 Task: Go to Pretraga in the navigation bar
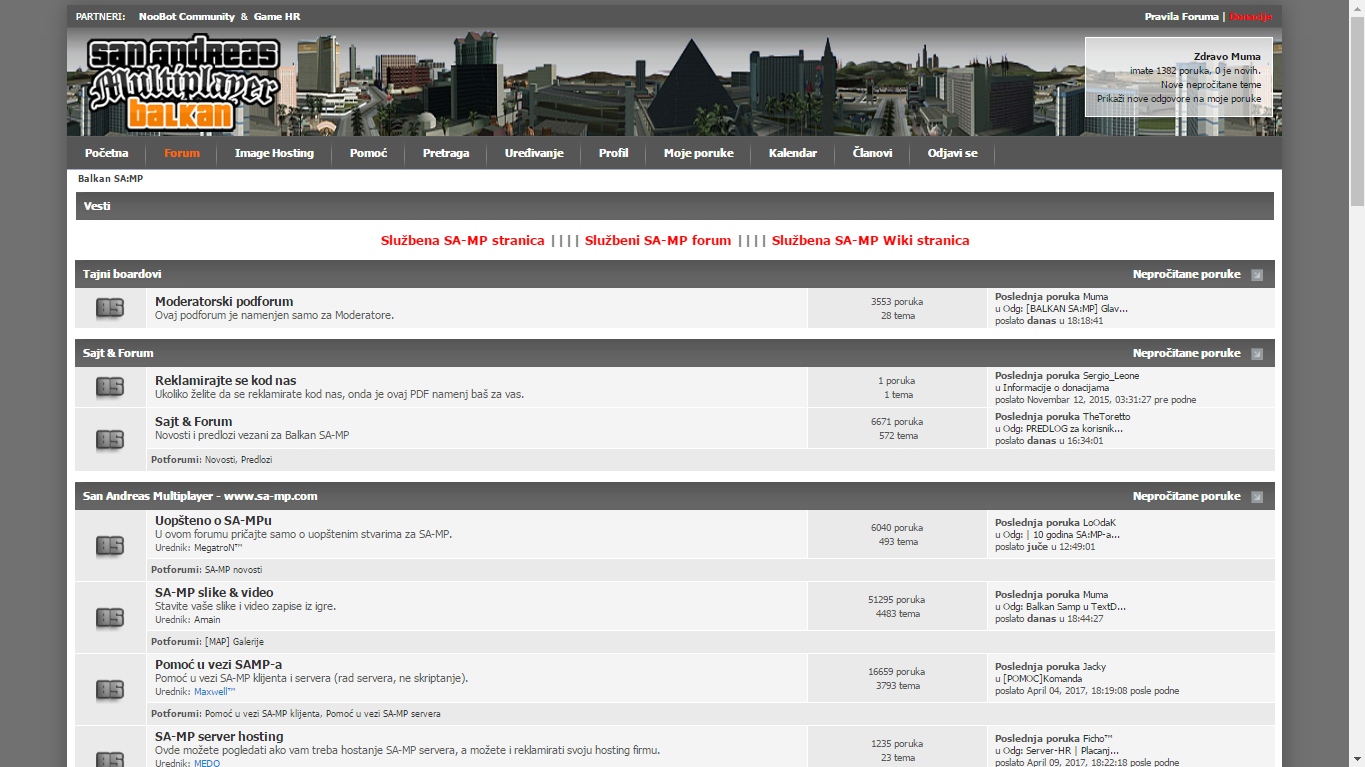pos(446,153)
